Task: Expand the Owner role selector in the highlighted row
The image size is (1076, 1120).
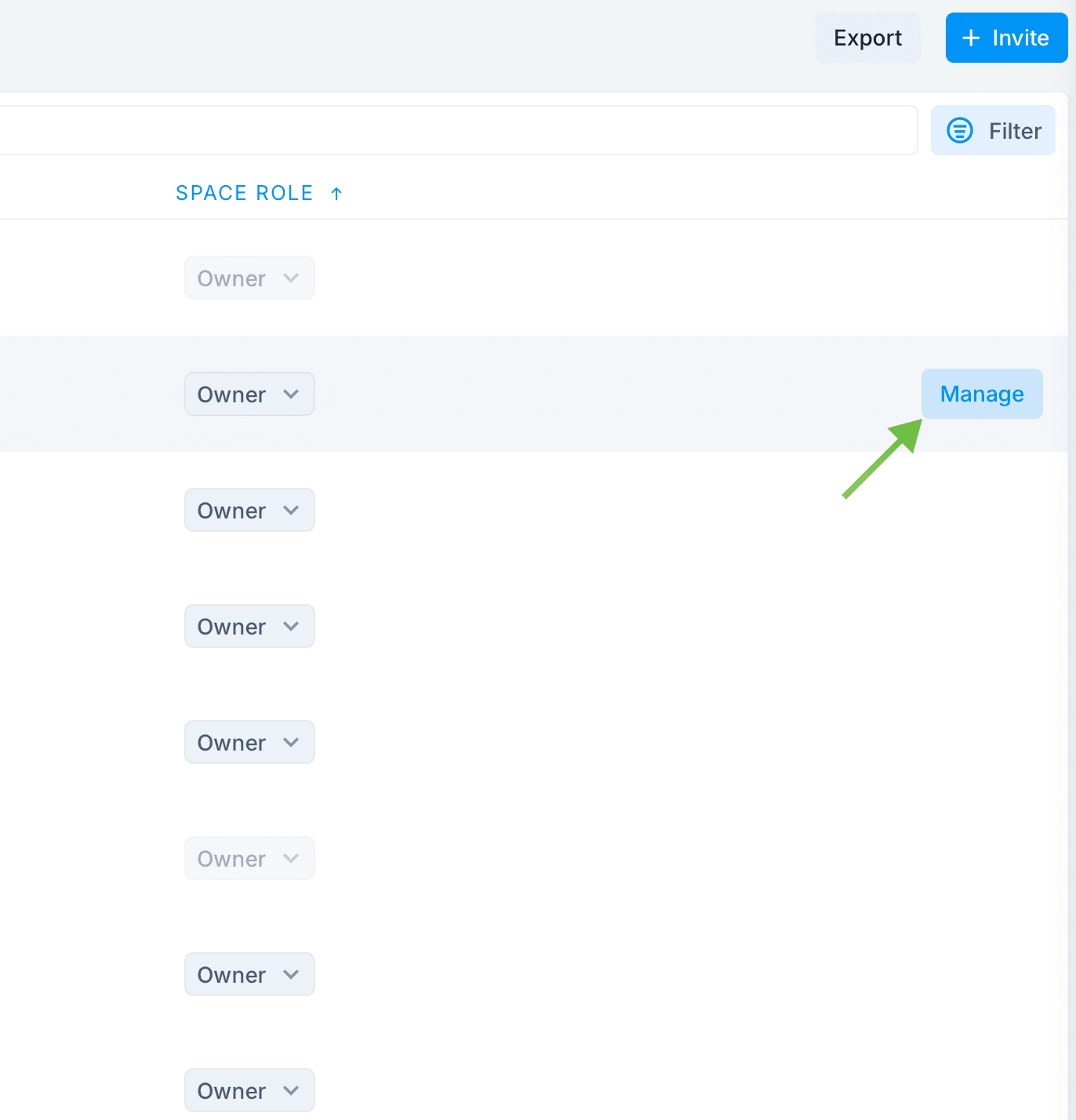Action: tap(249, 394)
